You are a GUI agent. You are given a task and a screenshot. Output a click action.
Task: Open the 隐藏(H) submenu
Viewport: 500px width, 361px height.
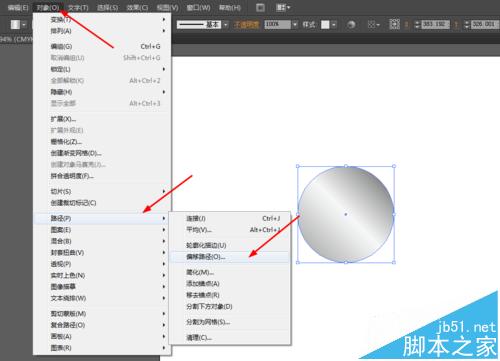click(102, 92)
